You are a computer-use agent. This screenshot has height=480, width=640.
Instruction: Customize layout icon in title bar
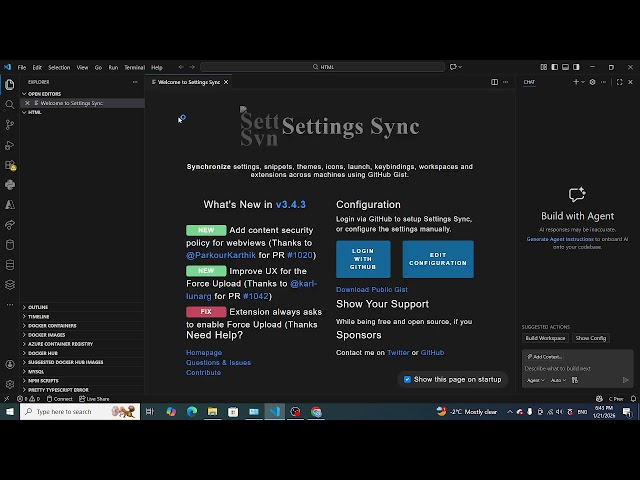click(x=544, y=67)
